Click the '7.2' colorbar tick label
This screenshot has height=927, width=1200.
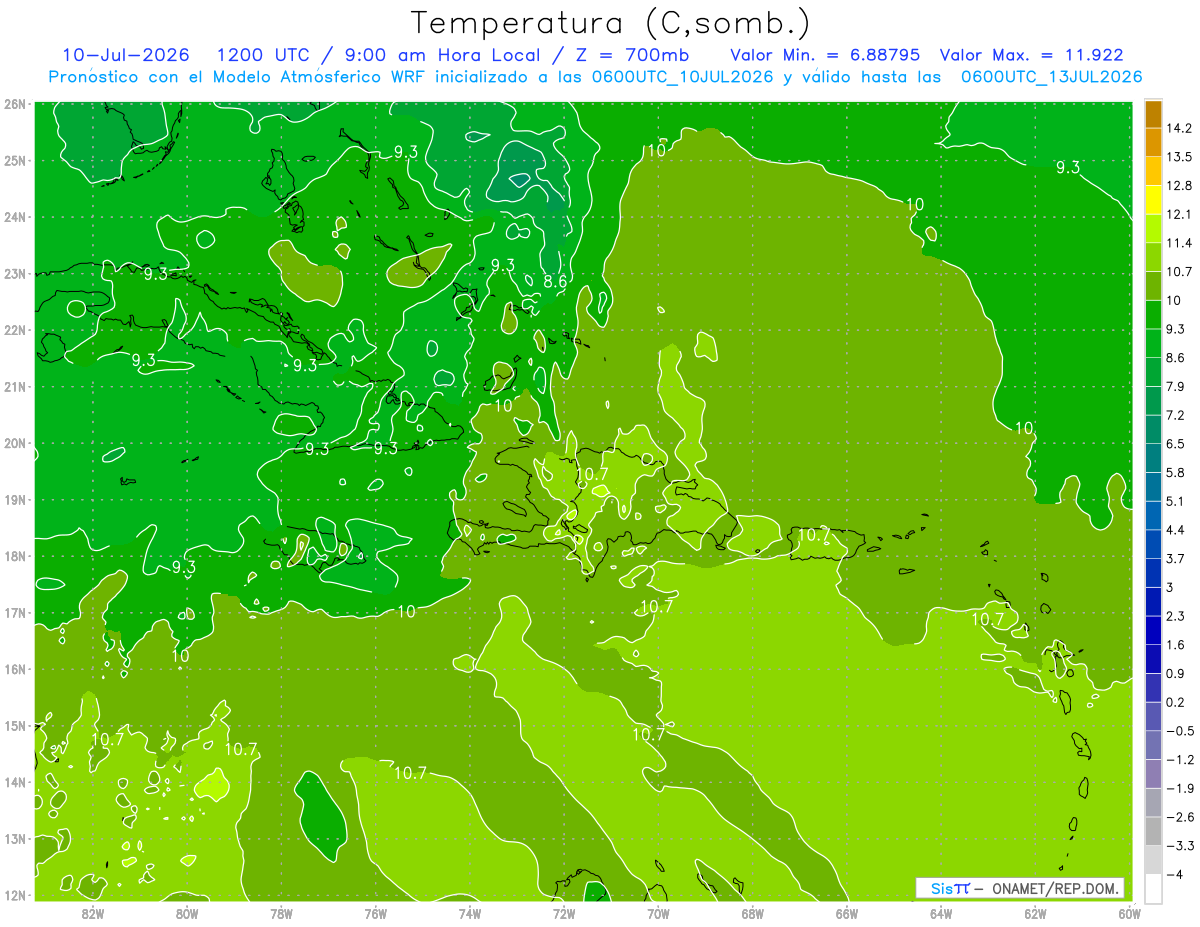tap(1175, 415)
